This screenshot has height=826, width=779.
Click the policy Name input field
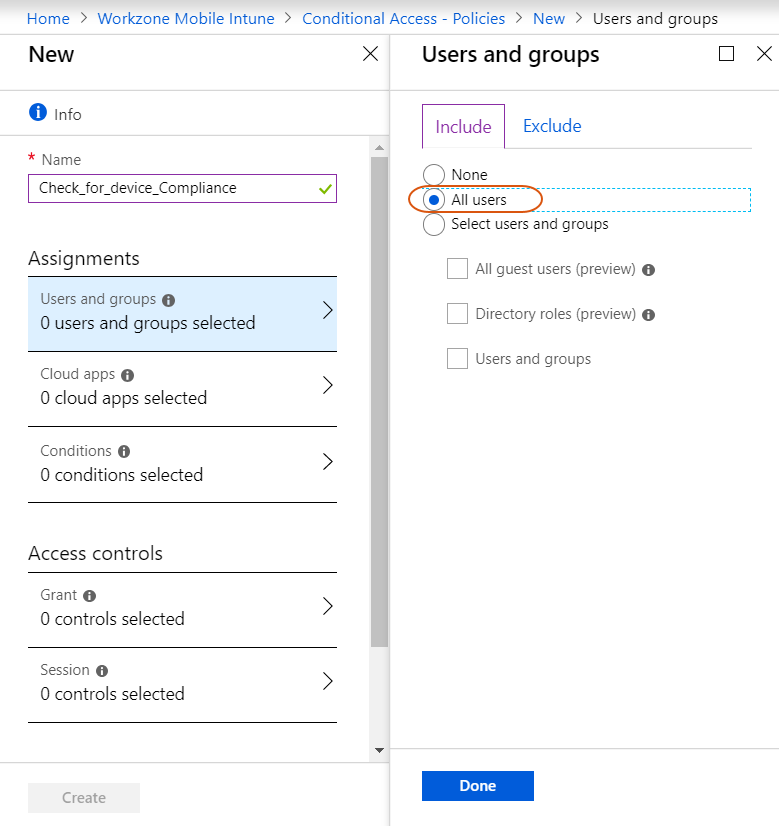pos(182,188)
